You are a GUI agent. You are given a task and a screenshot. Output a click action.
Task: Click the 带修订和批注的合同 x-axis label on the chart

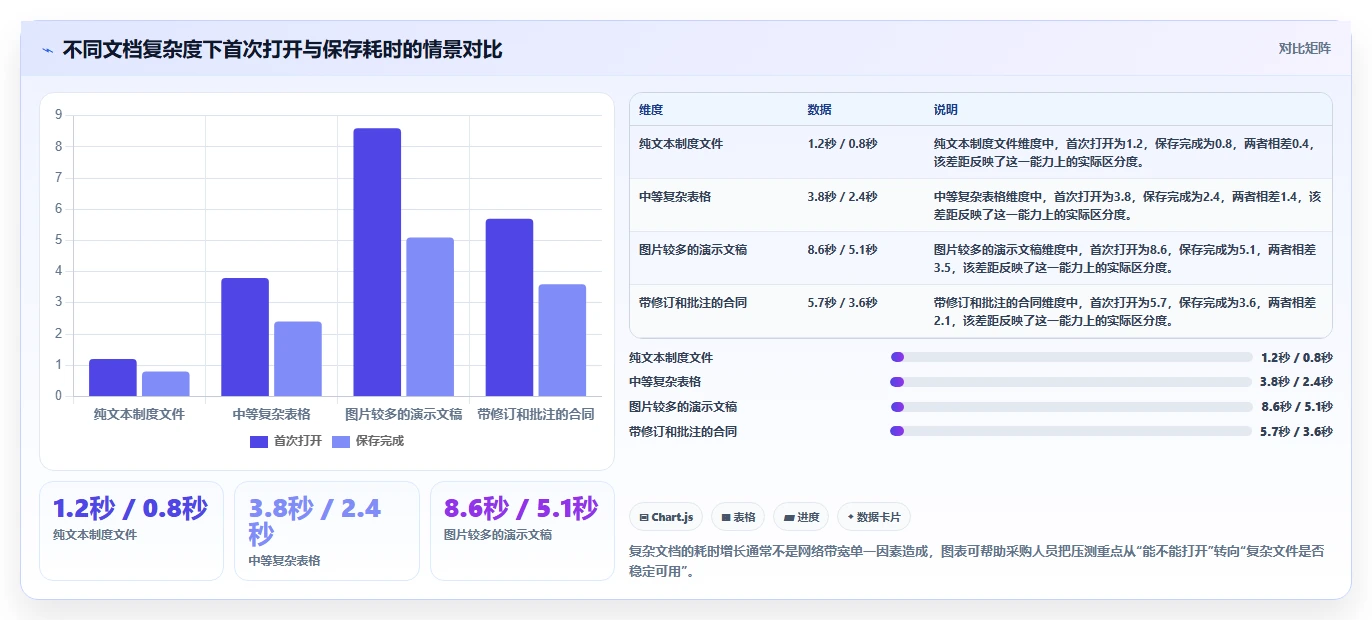(535, 414)
